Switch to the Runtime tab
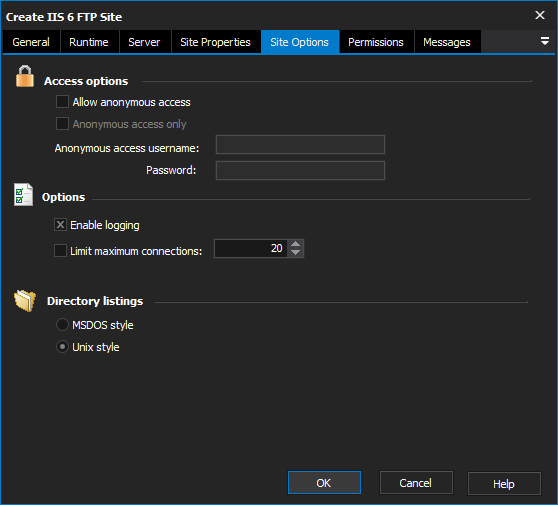The height and width of the screenshot is (505, 558). point(89,42)
